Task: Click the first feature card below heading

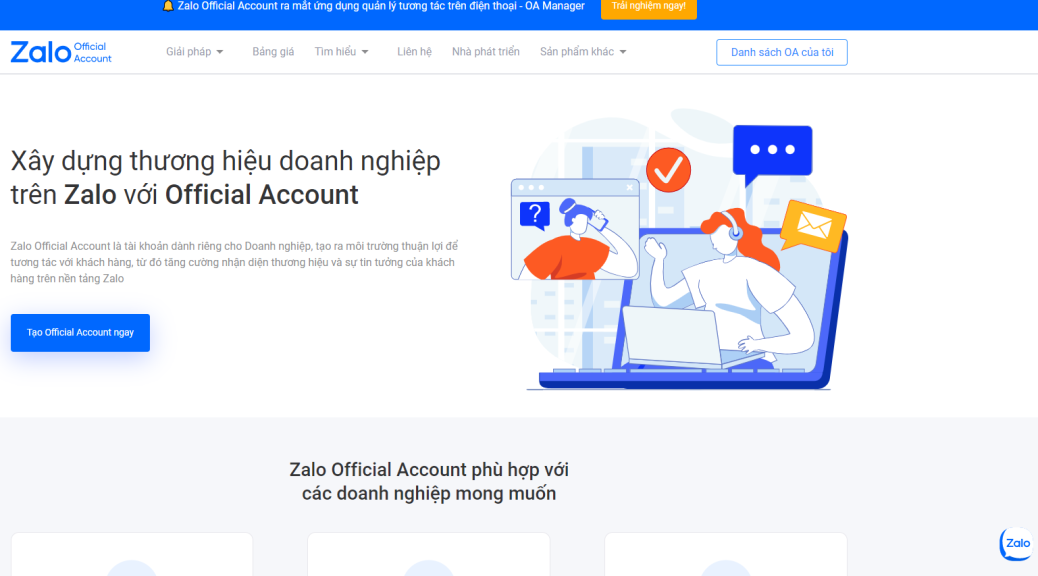Action: tap(132, 554)
